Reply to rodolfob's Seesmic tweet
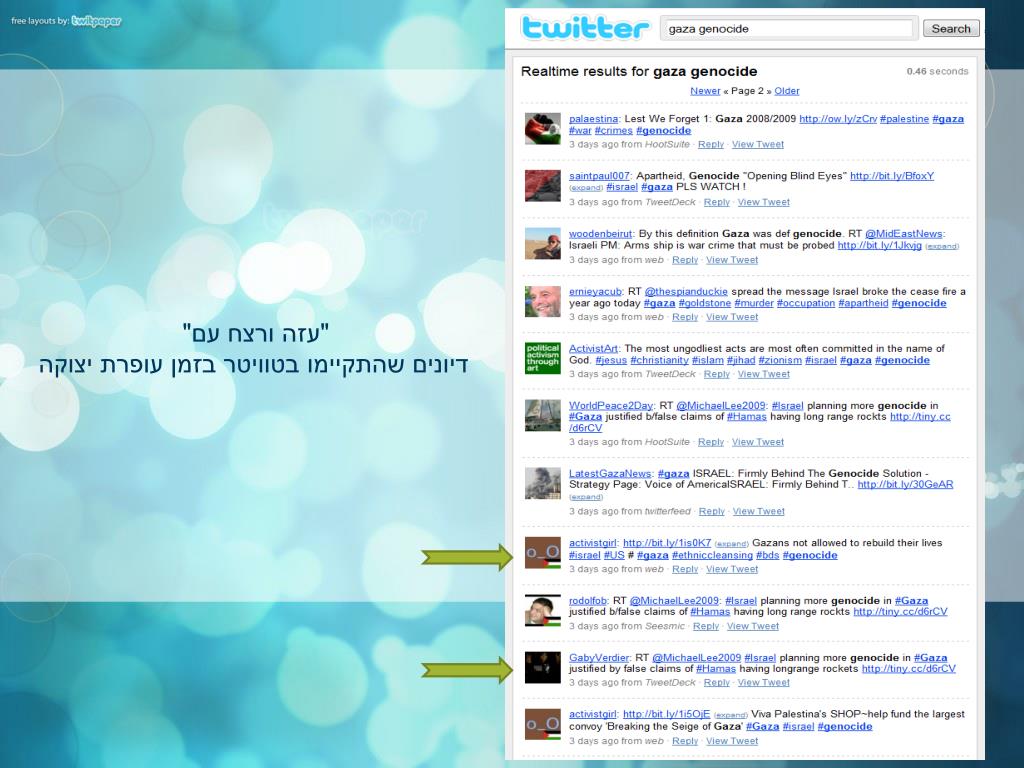Viewport: 1024px width, 768px height. (x=705, y=626)
